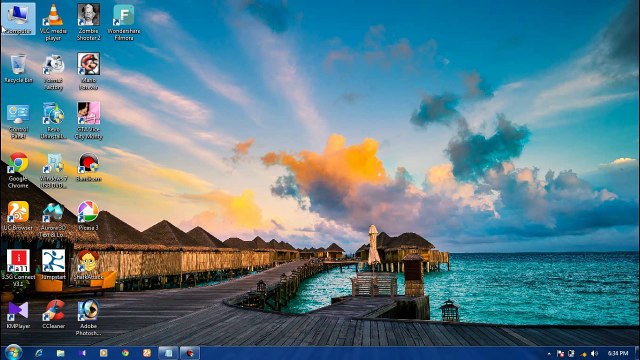The width and height of the screenshot is (640, 360).
Task: Open the Windows Start menu
Action: [13, 353]
